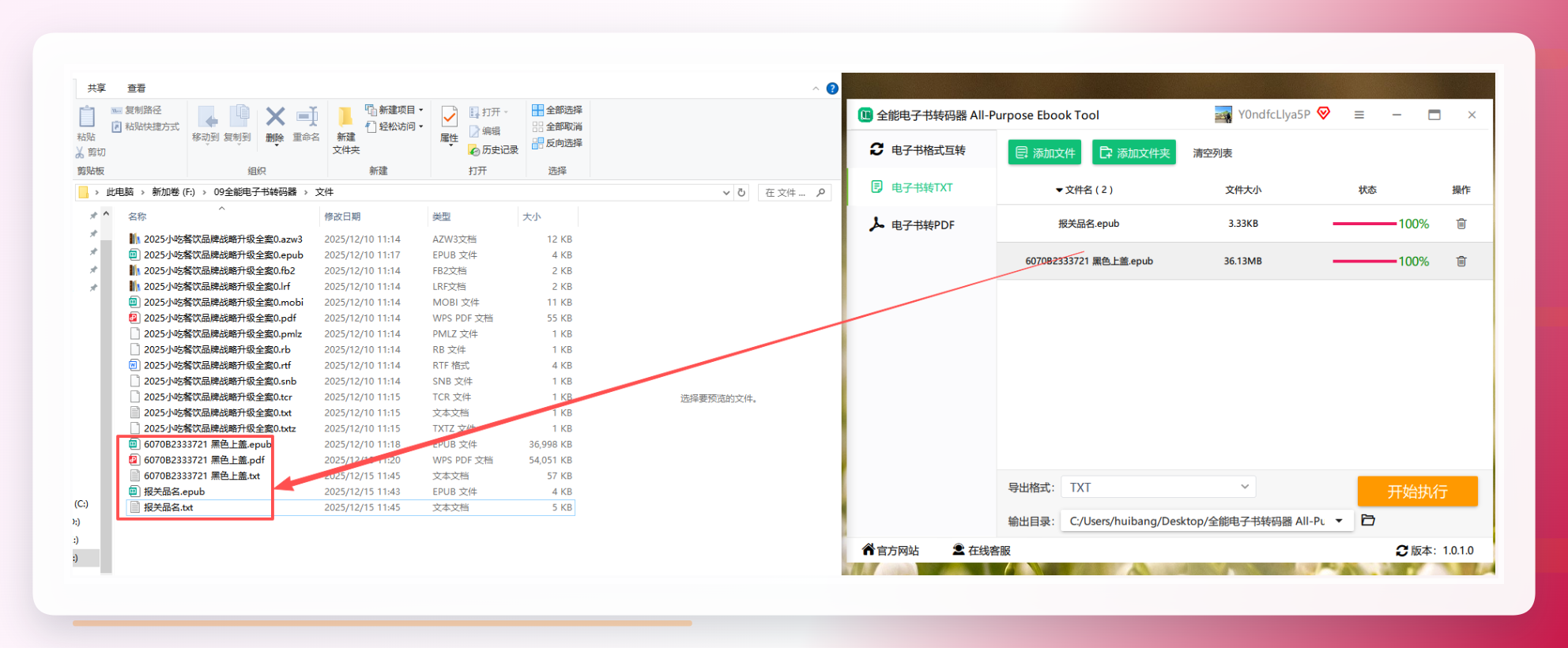
Task: Click Move to icon in Explorer ribbon
Action: click(206, 117)
